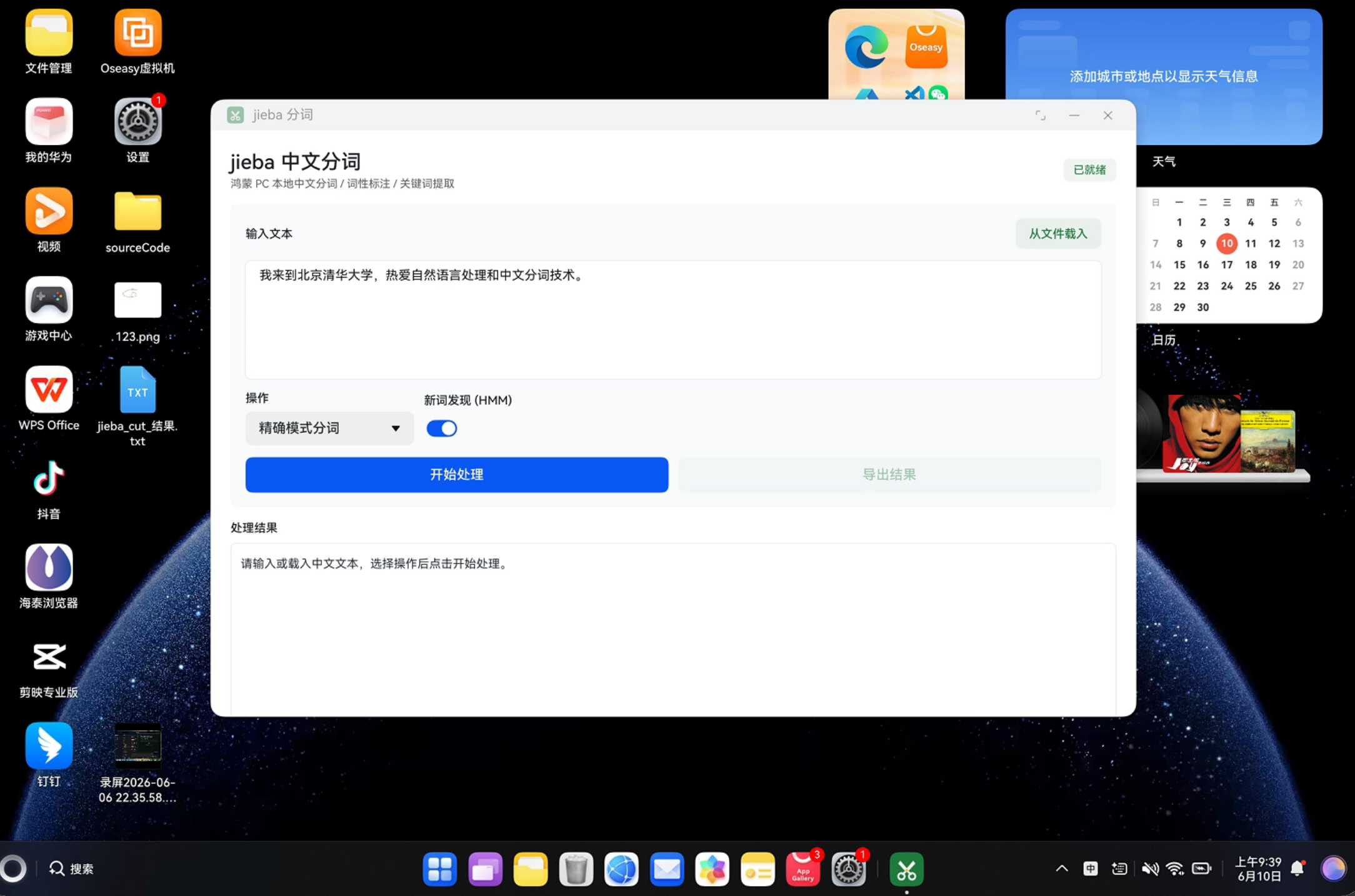The image size is (1355, 896).
Task: Click the jieba app icon in title bar
Action: pos(236,115)
